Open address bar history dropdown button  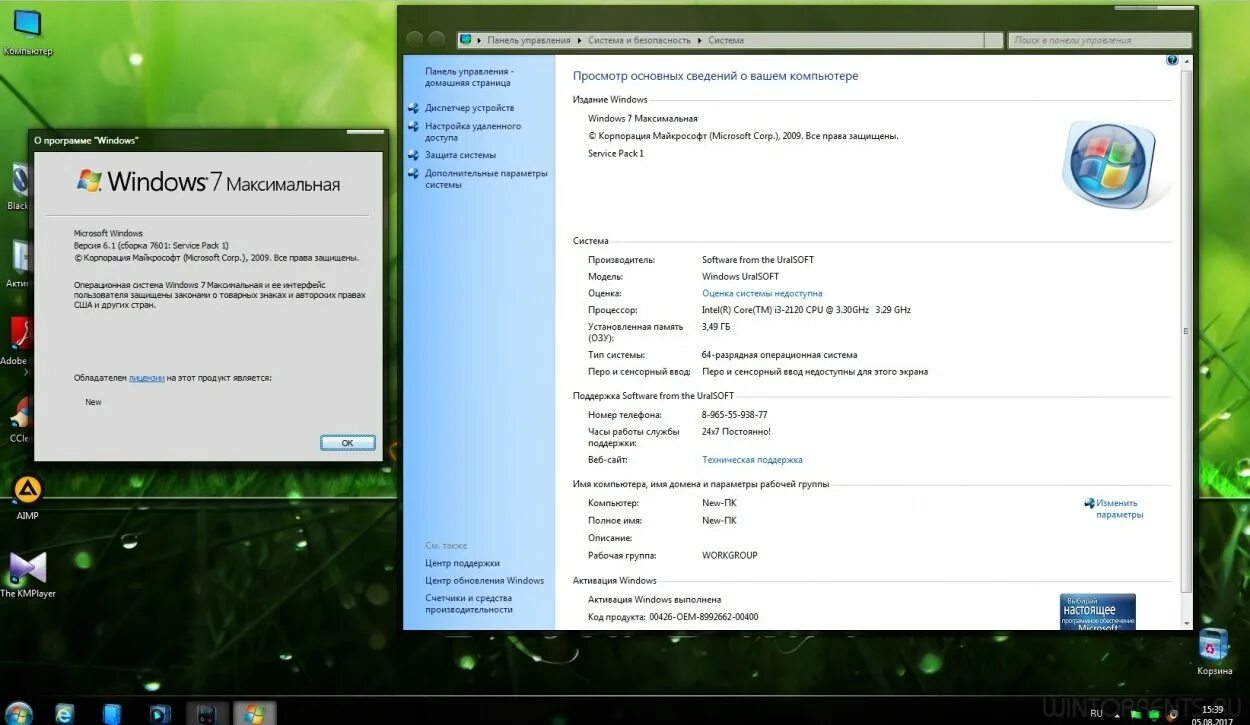tap(993, 40)
